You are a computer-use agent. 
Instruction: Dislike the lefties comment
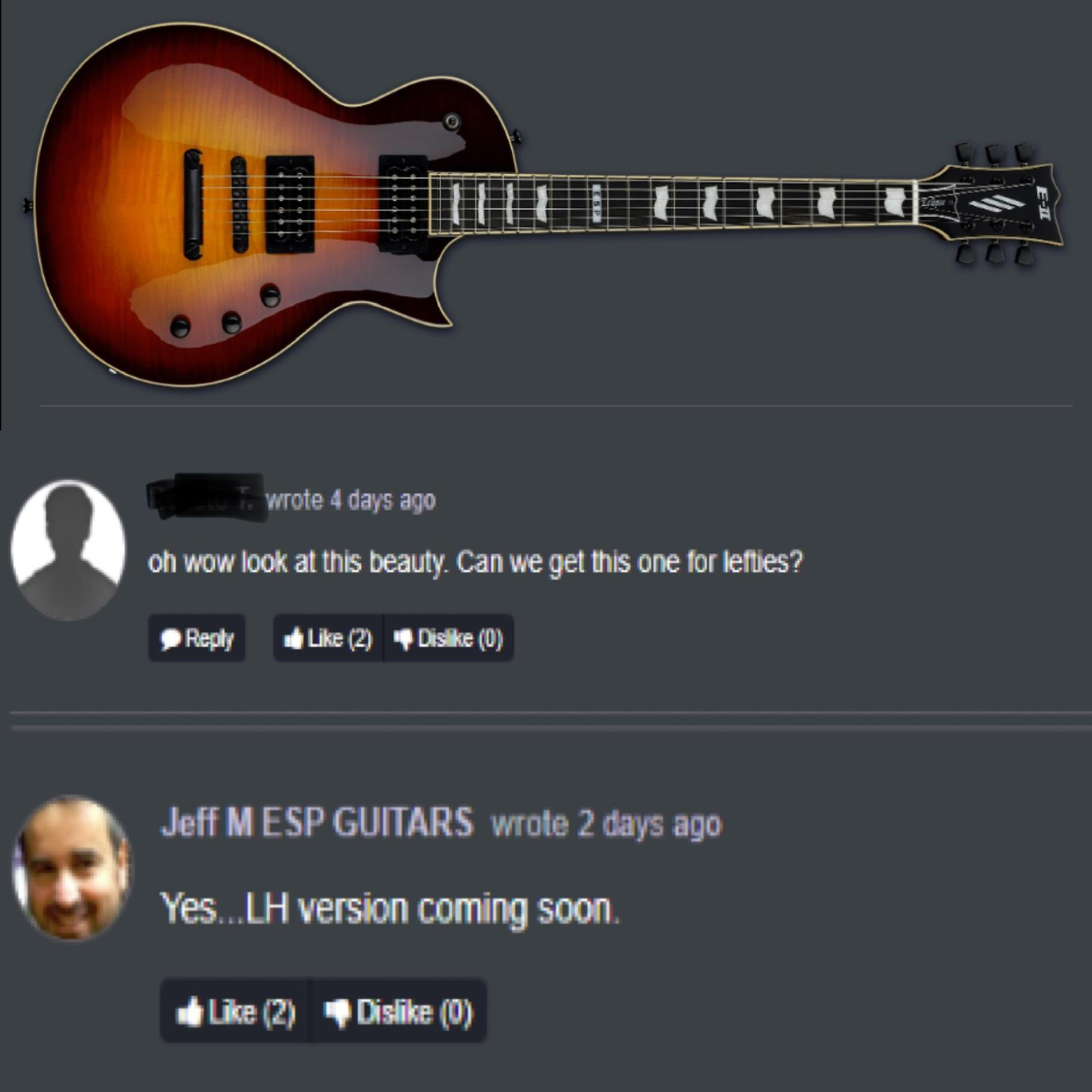[x=449, y=638]
